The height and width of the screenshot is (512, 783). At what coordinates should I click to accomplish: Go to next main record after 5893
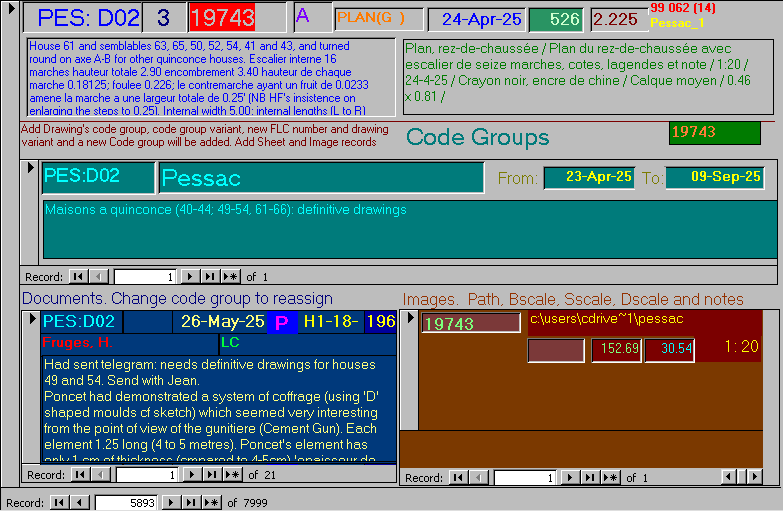click(171, 502)
